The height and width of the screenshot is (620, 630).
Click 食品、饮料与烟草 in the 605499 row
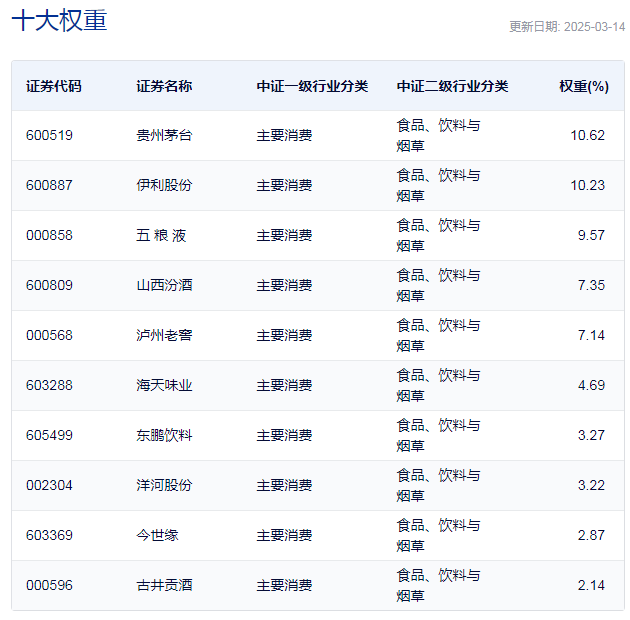pyautogui.click(x=438, y=436)
